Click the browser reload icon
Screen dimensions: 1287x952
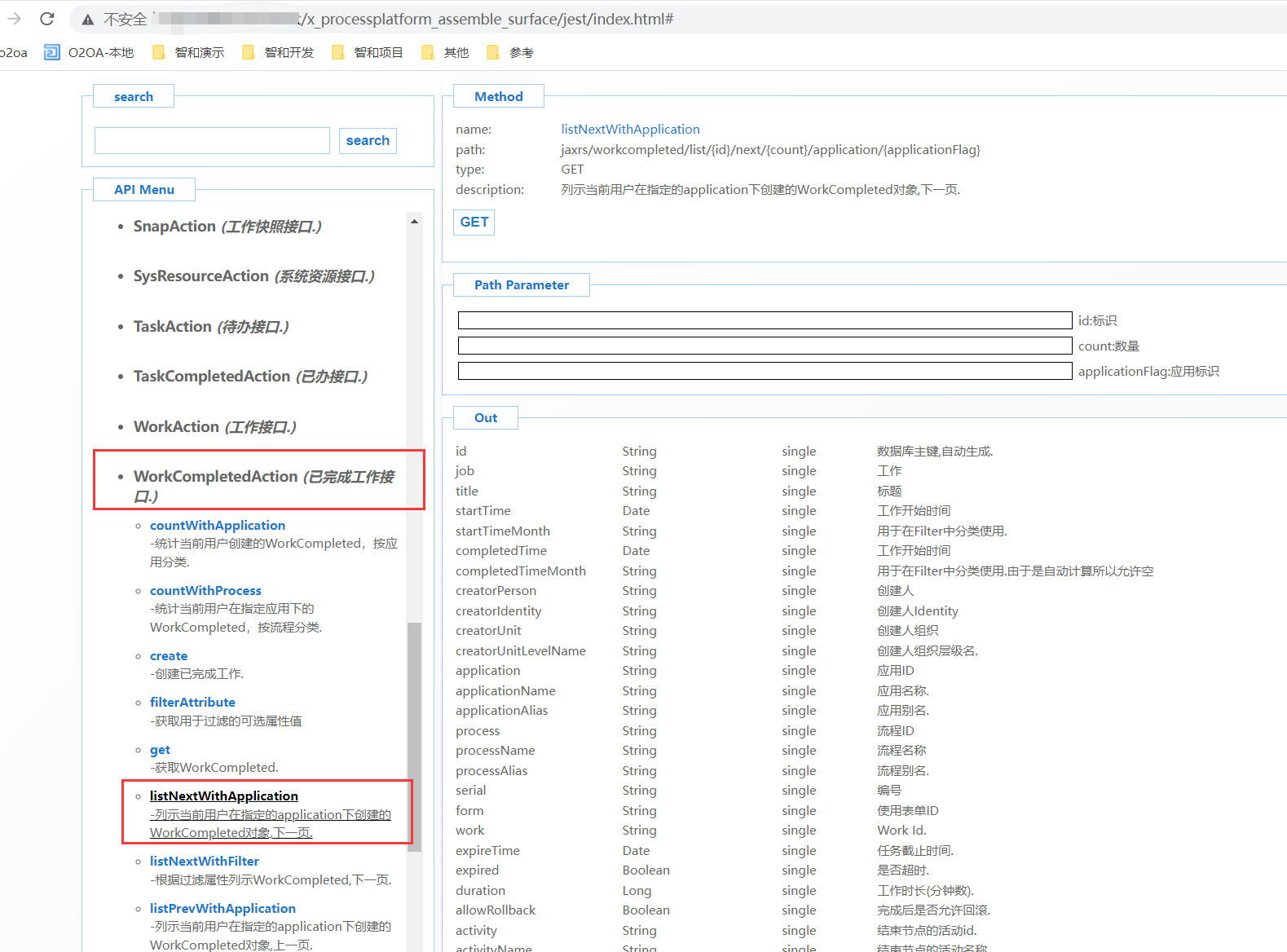[47, 19]
